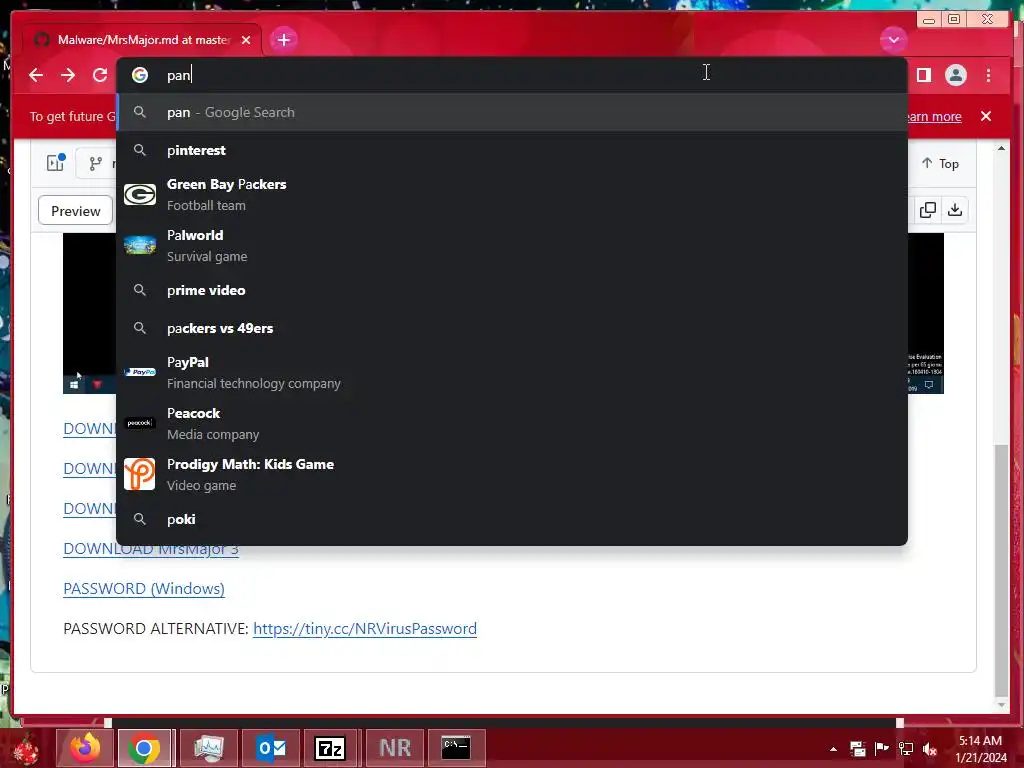Open the PASSWORD (Windows) link
The image size is (1024, 768).
coord(144,588)
